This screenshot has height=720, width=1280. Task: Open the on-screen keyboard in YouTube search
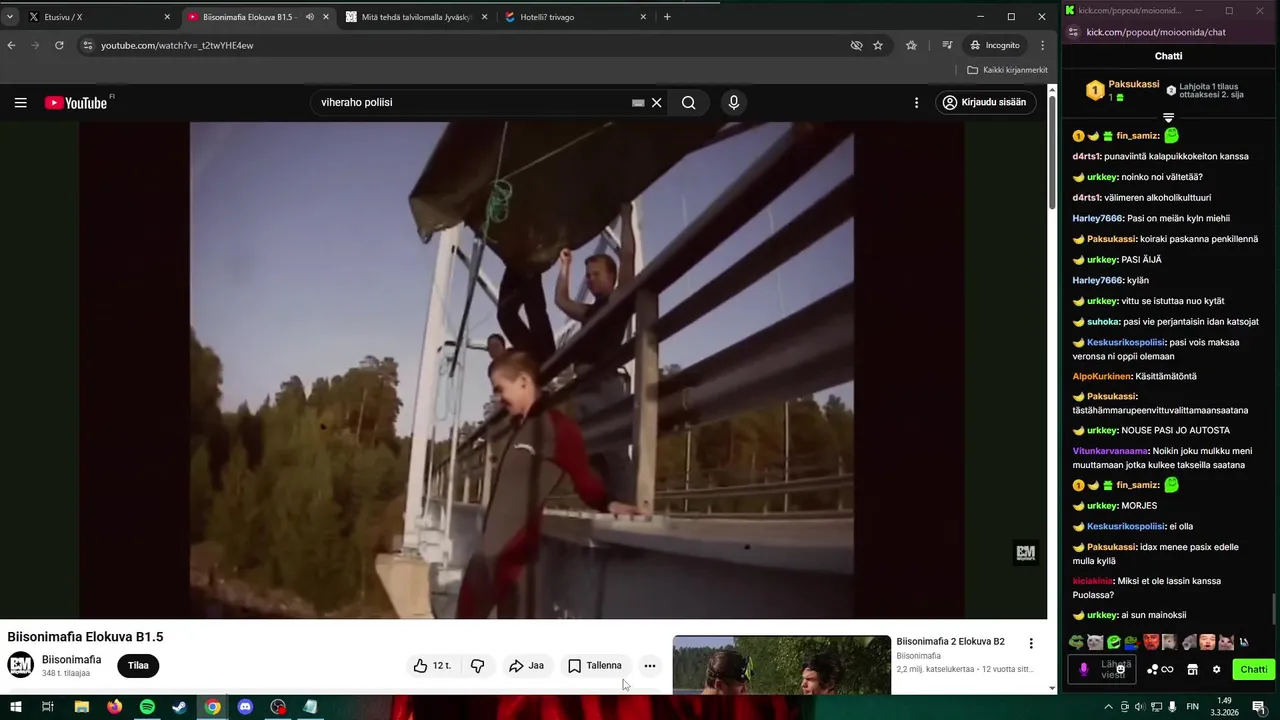point(638,102)
